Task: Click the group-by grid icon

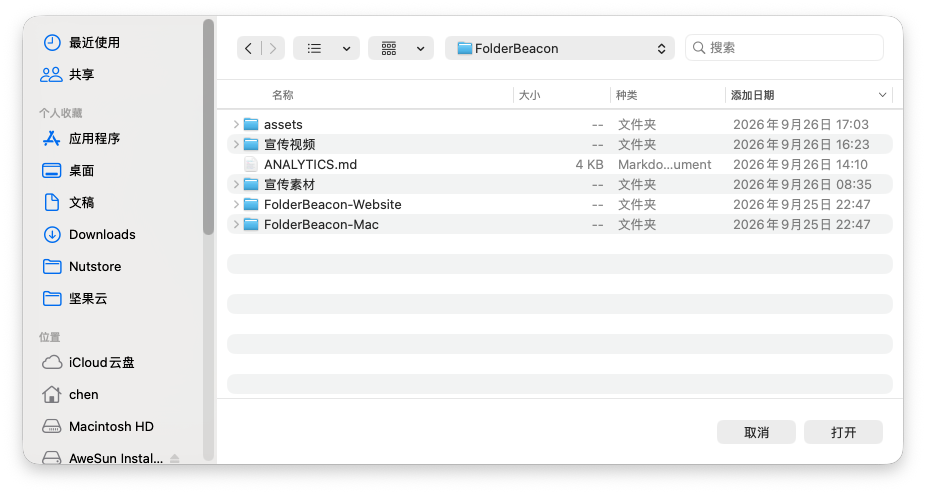Action: [389, 48]
